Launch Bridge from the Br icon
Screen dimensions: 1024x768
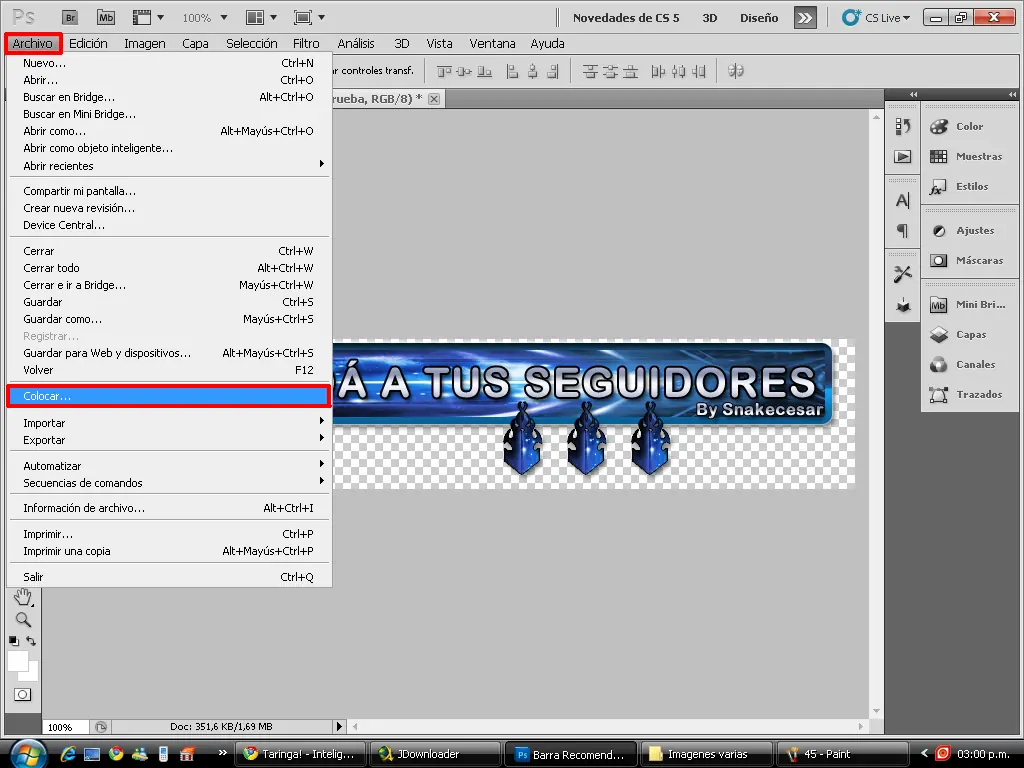coord(70,18)
